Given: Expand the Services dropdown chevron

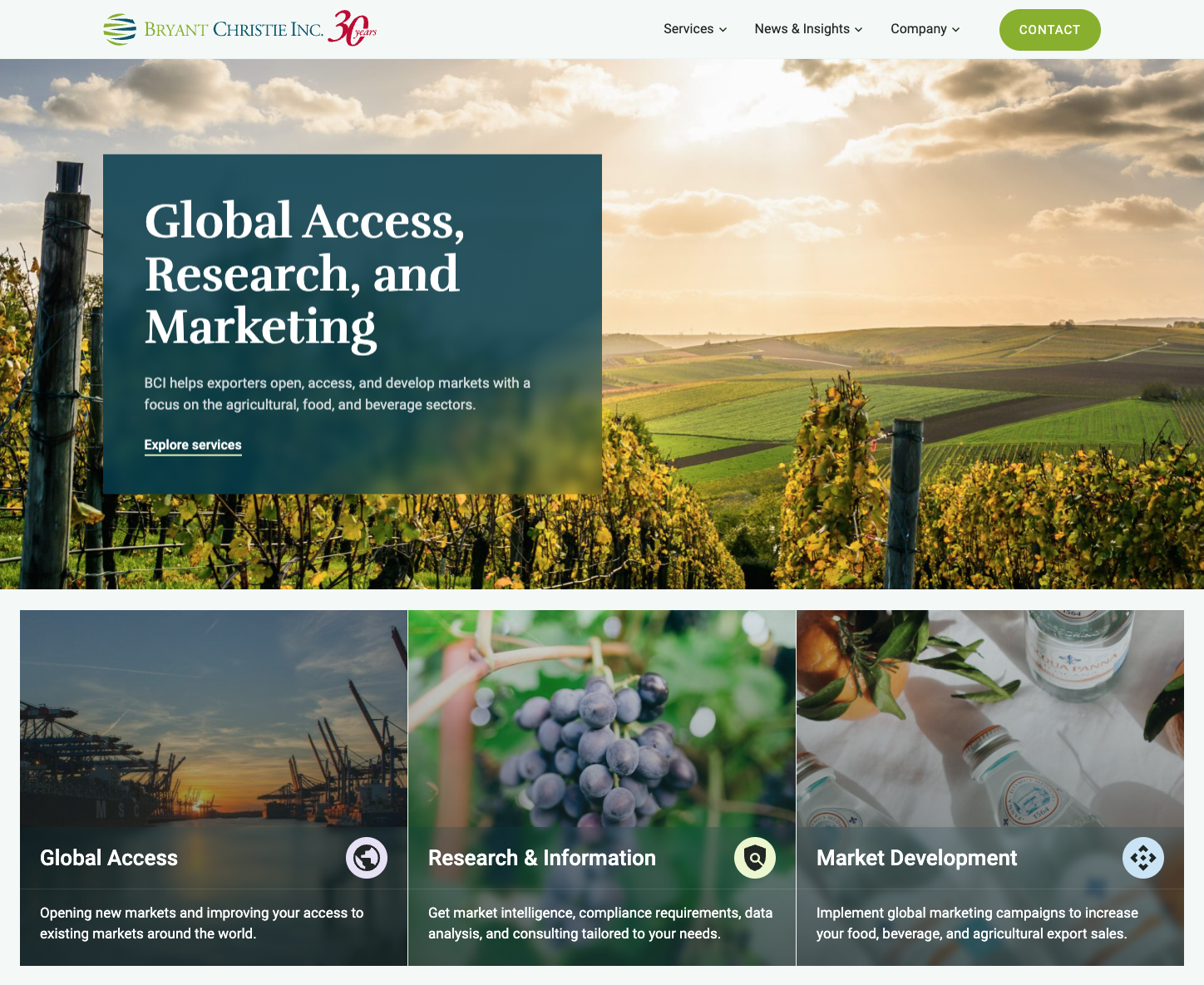Looking at the screenshot, I should pyautogui.click(x=723, y=30).
